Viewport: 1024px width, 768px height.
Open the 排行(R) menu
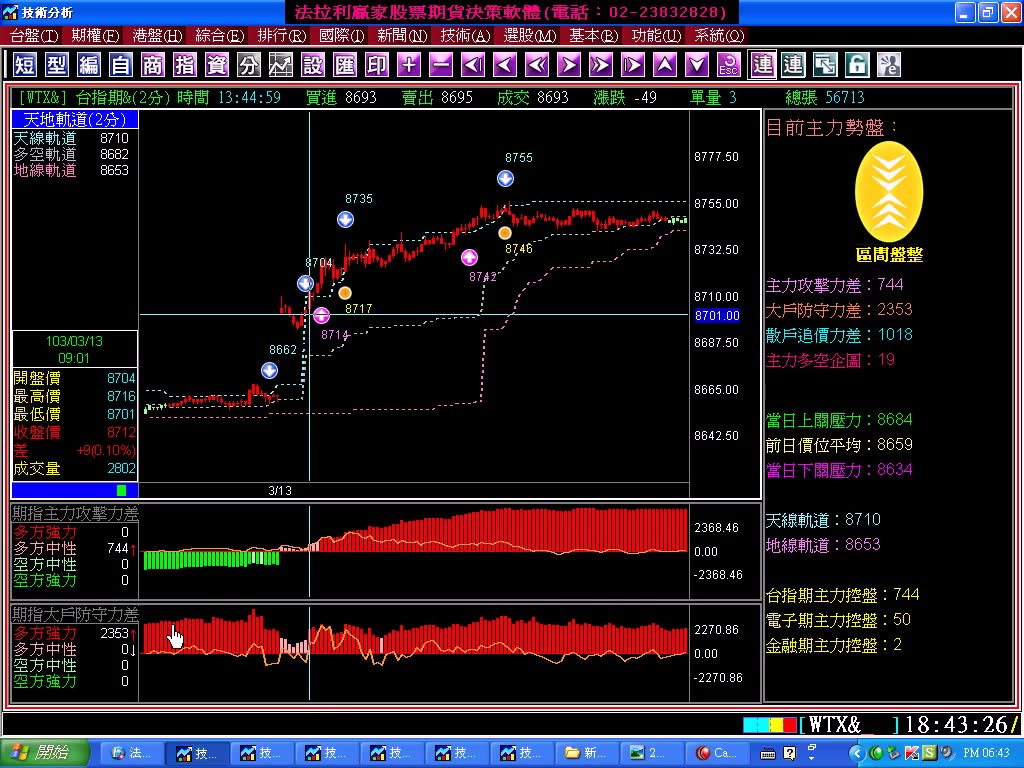pos(281,35)
